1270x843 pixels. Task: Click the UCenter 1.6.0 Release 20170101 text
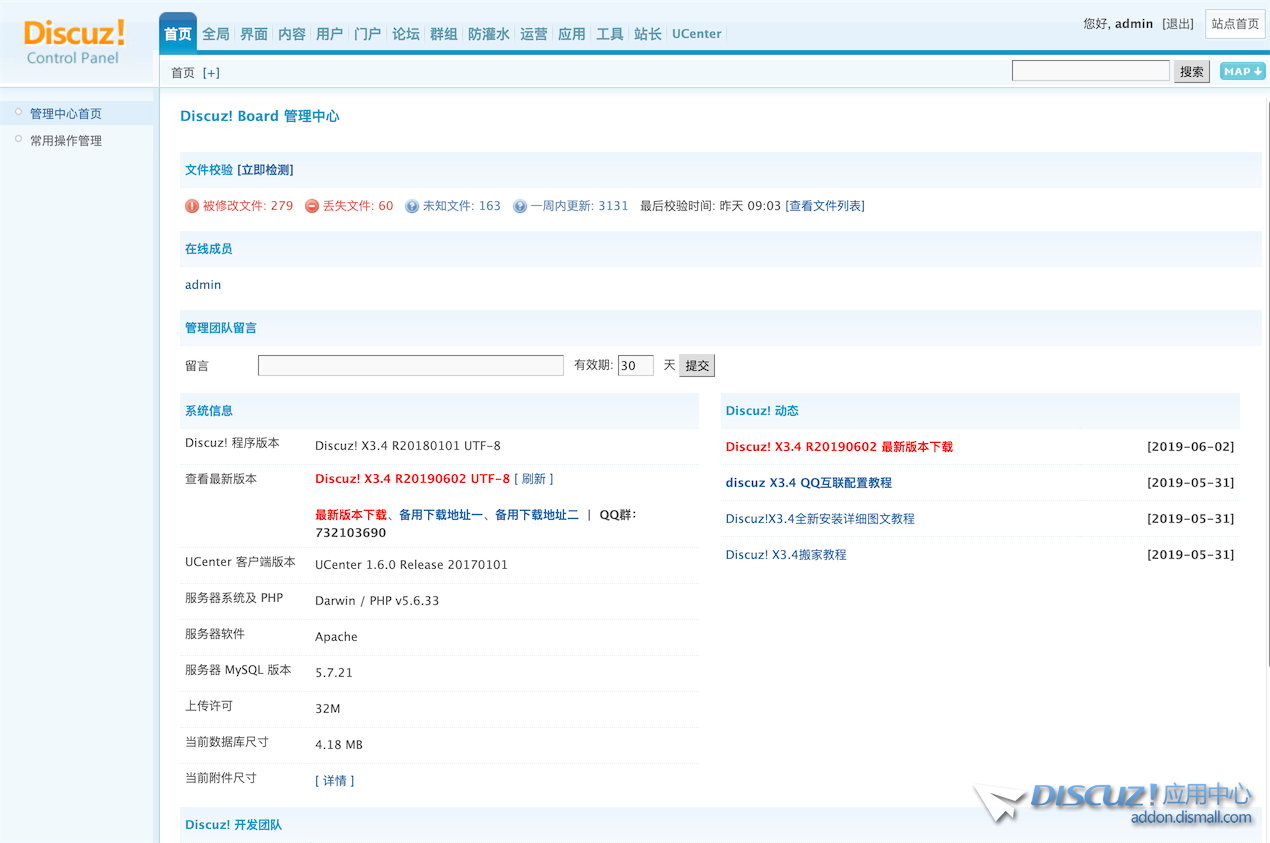tap(411, 565)
